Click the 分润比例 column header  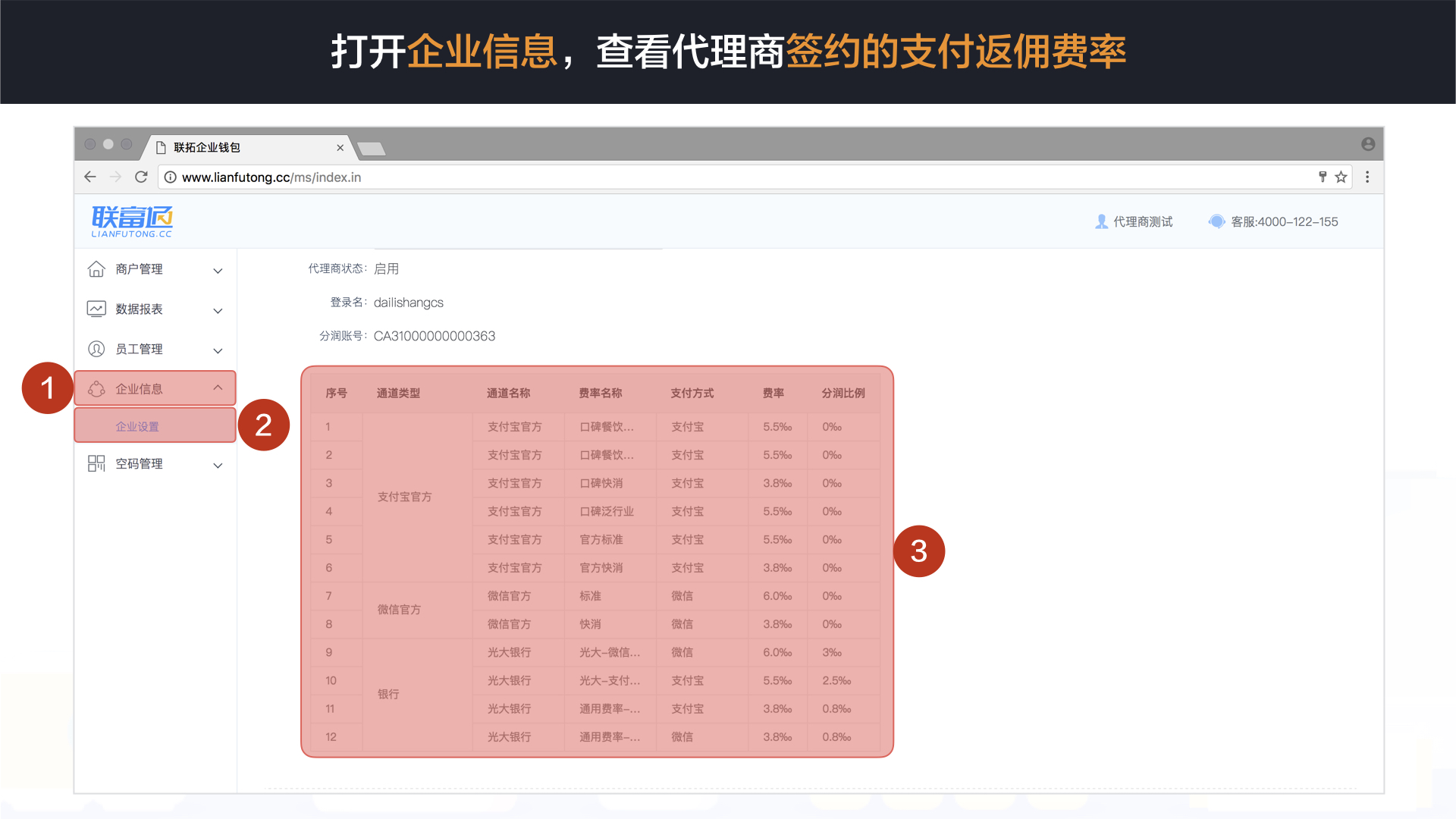[x=843, y=393]
